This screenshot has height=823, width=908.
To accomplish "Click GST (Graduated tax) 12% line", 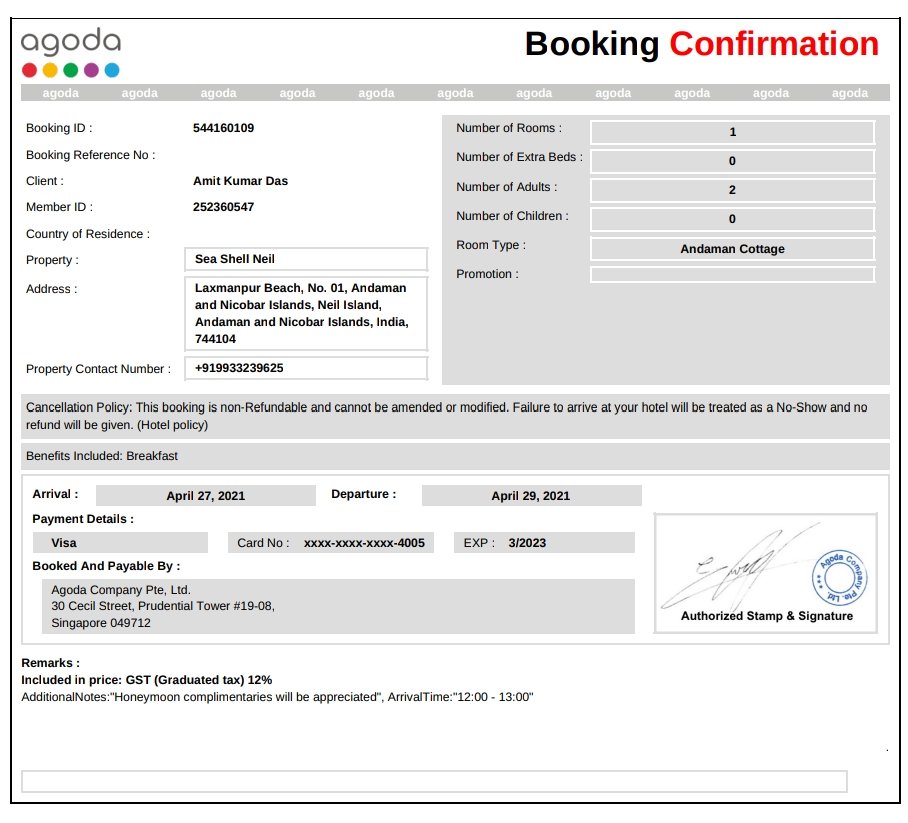I will 147,680.
